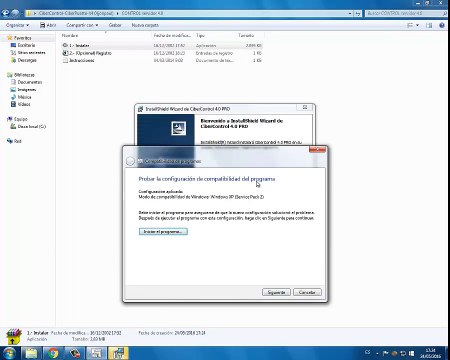The width and height of the screenshot is (450, 360).
Task: Open the Organizar menu
Action: click(17, 25)
